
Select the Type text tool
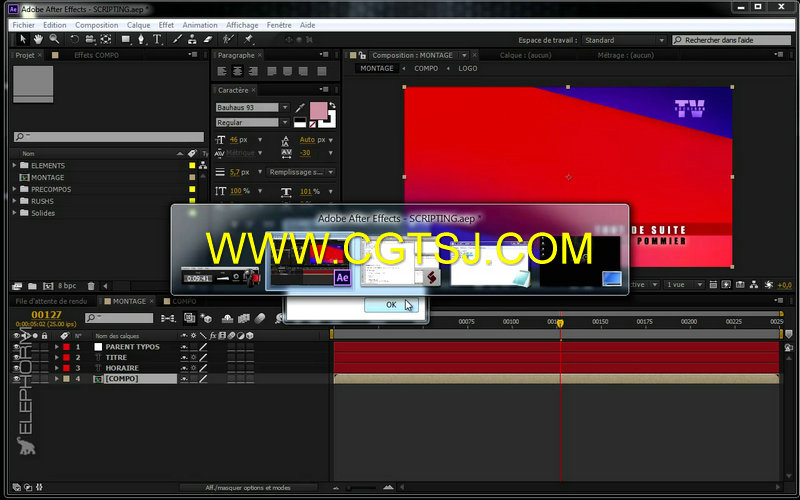click(157, 39)
